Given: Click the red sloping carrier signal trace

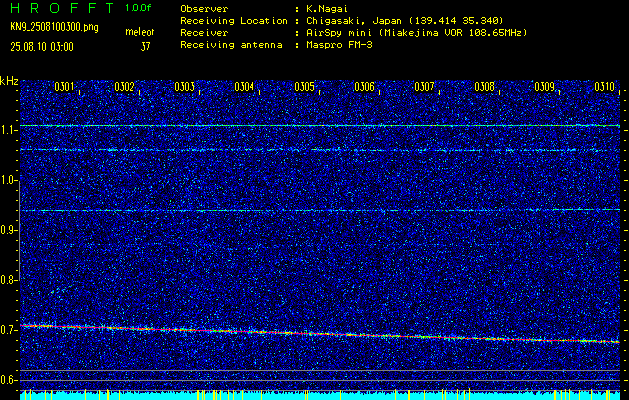Looking at the screenshot, I should pyautogui.click(x=320, y=333).
